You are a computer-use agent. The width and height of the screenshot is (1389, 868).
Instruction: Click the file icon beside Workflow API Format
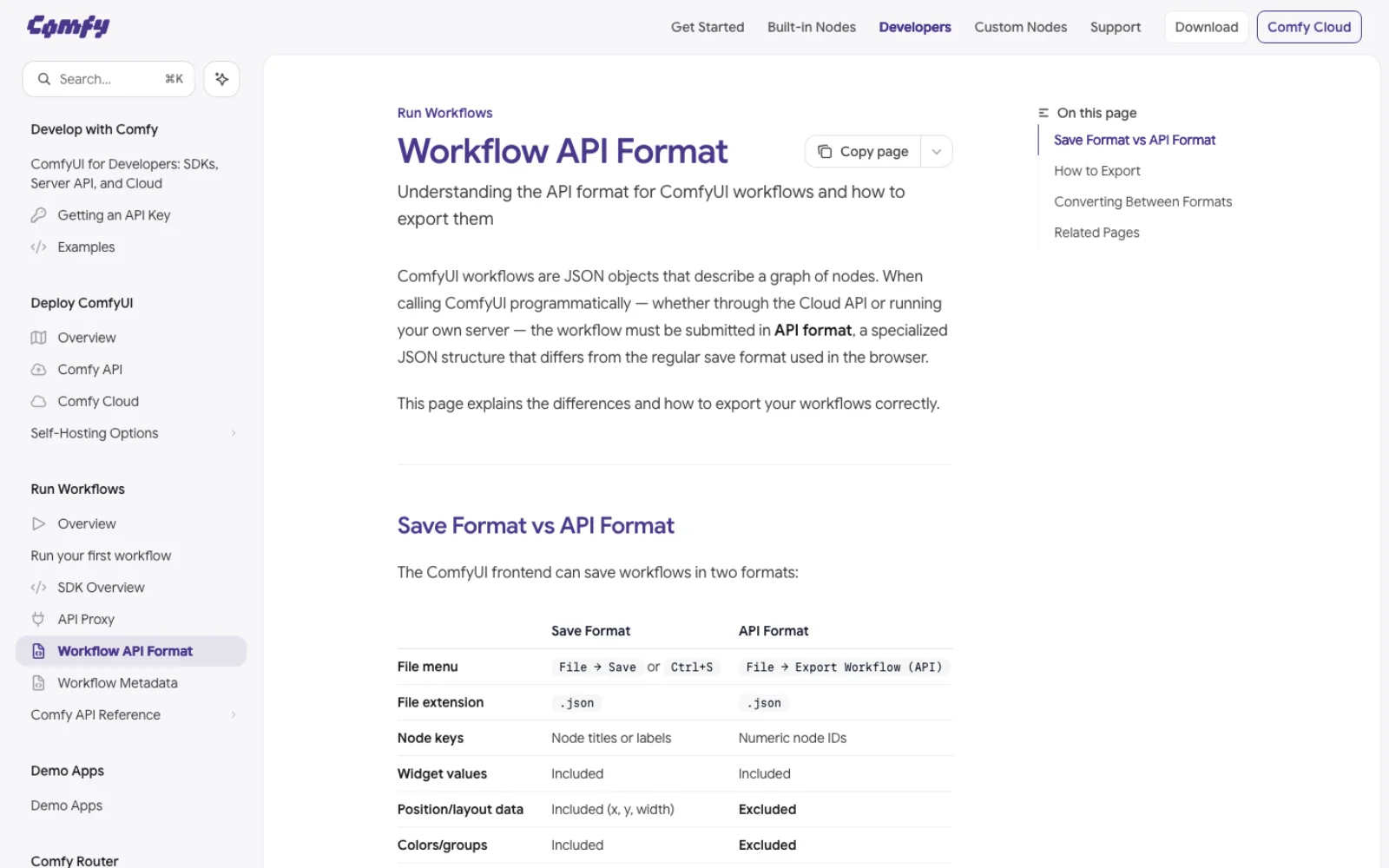click(x=38, y=651)
